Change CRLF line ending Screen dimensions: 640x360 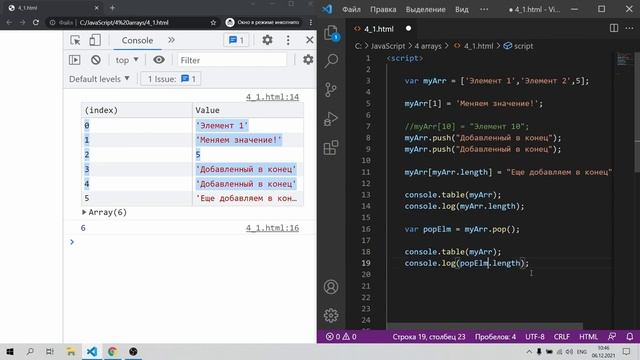[x=562, y=337]
